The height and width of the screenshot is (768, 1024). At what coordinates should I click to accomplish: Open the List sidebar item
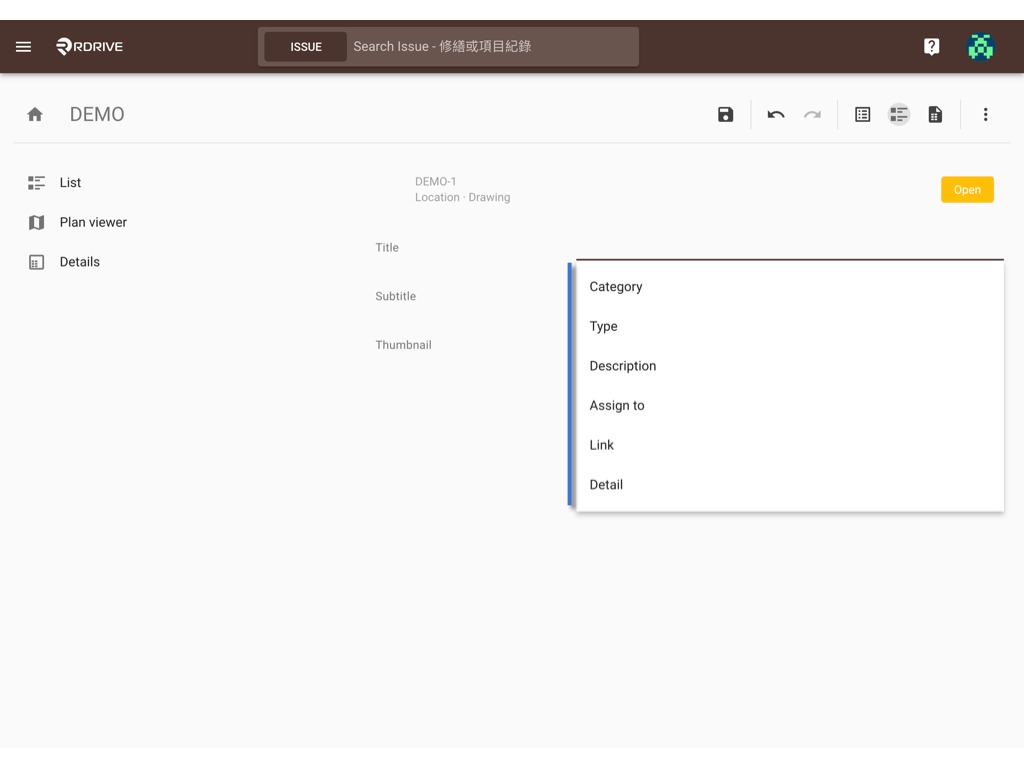70,183
